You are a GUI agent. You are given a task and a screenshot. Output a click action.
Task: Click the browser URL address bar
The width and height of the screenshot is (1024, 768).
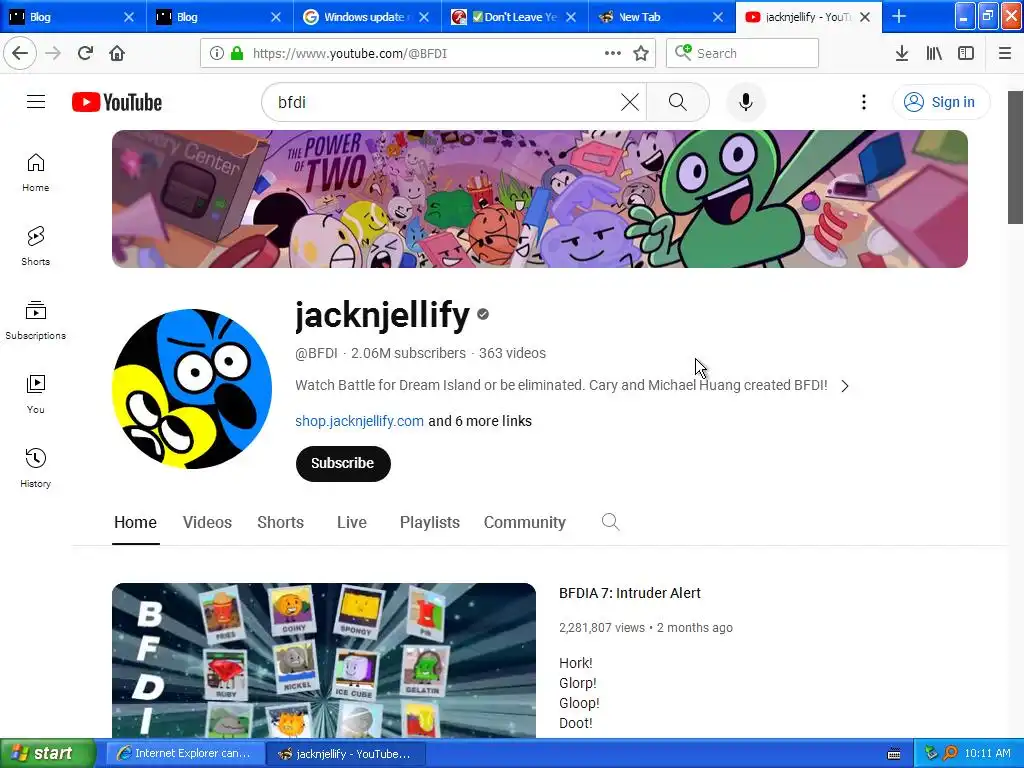pyautogui.click(x=426, y=53)
